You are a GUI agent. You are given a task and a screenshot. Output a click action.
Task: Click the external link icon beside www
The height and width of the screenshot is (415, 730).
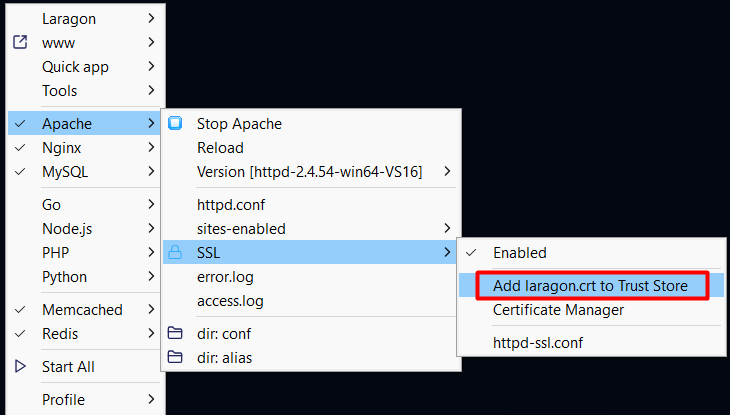point(20,43)
